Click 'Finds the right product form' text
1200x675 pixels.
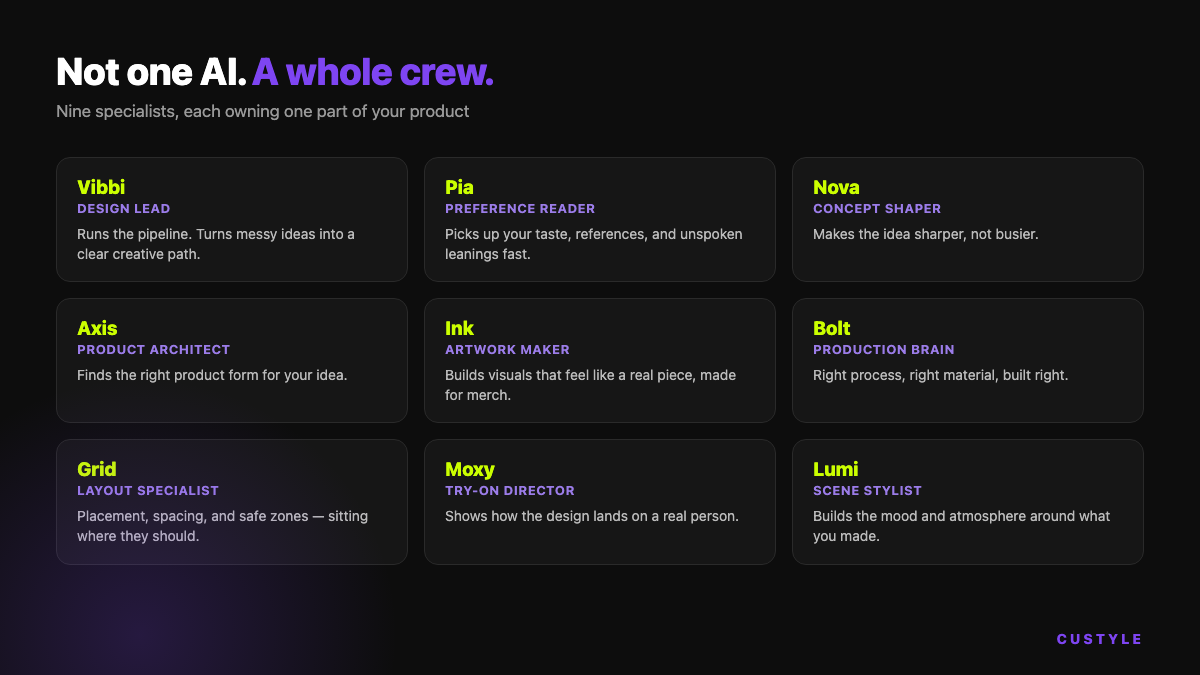[212, 375]
